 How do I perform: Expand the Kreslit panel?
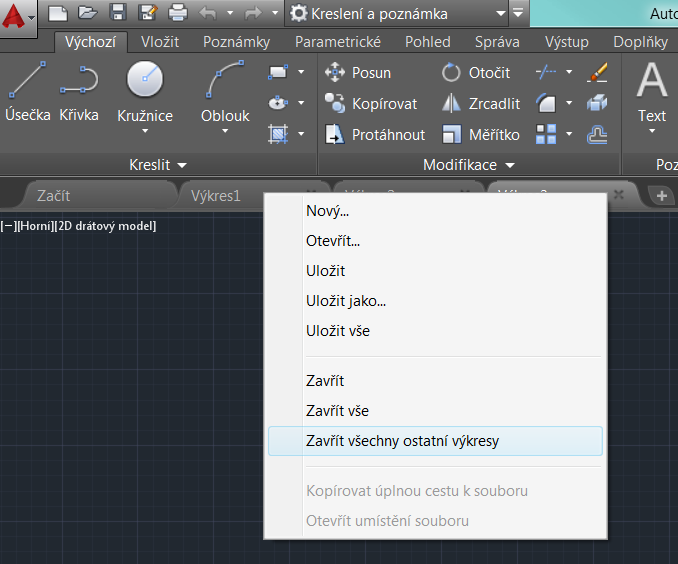158,165
